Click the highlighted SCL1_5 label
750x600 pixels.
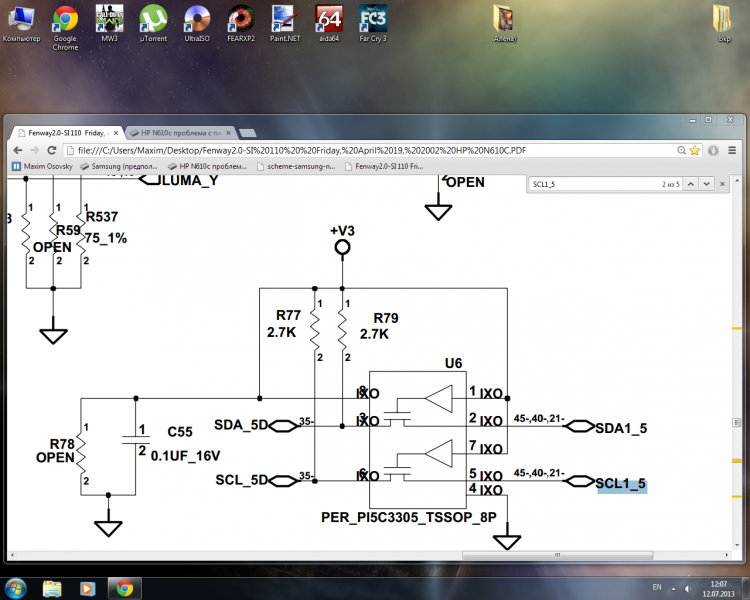[x=621, y=484]
